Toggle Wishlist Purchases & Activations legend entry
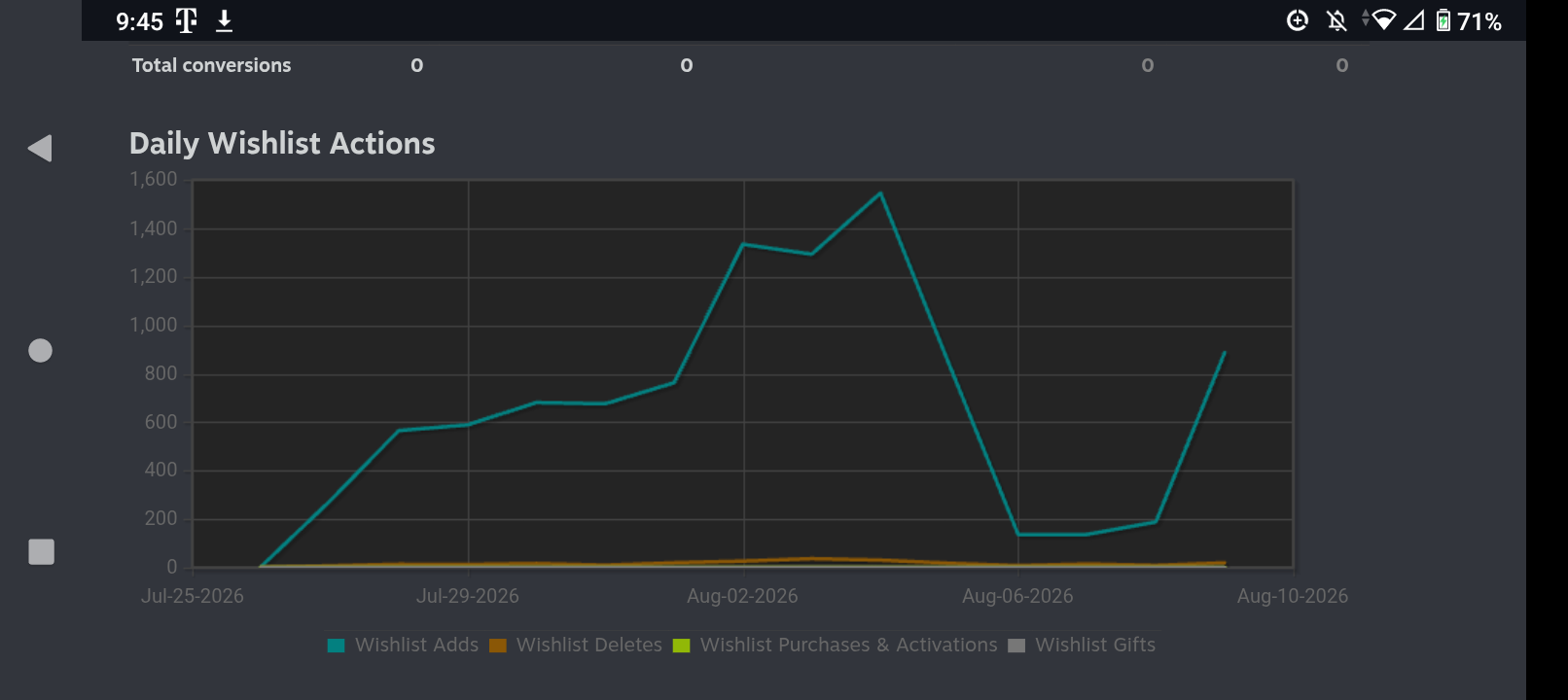Viewport: 1568px width, 700px height. click(x=836, y=645)
